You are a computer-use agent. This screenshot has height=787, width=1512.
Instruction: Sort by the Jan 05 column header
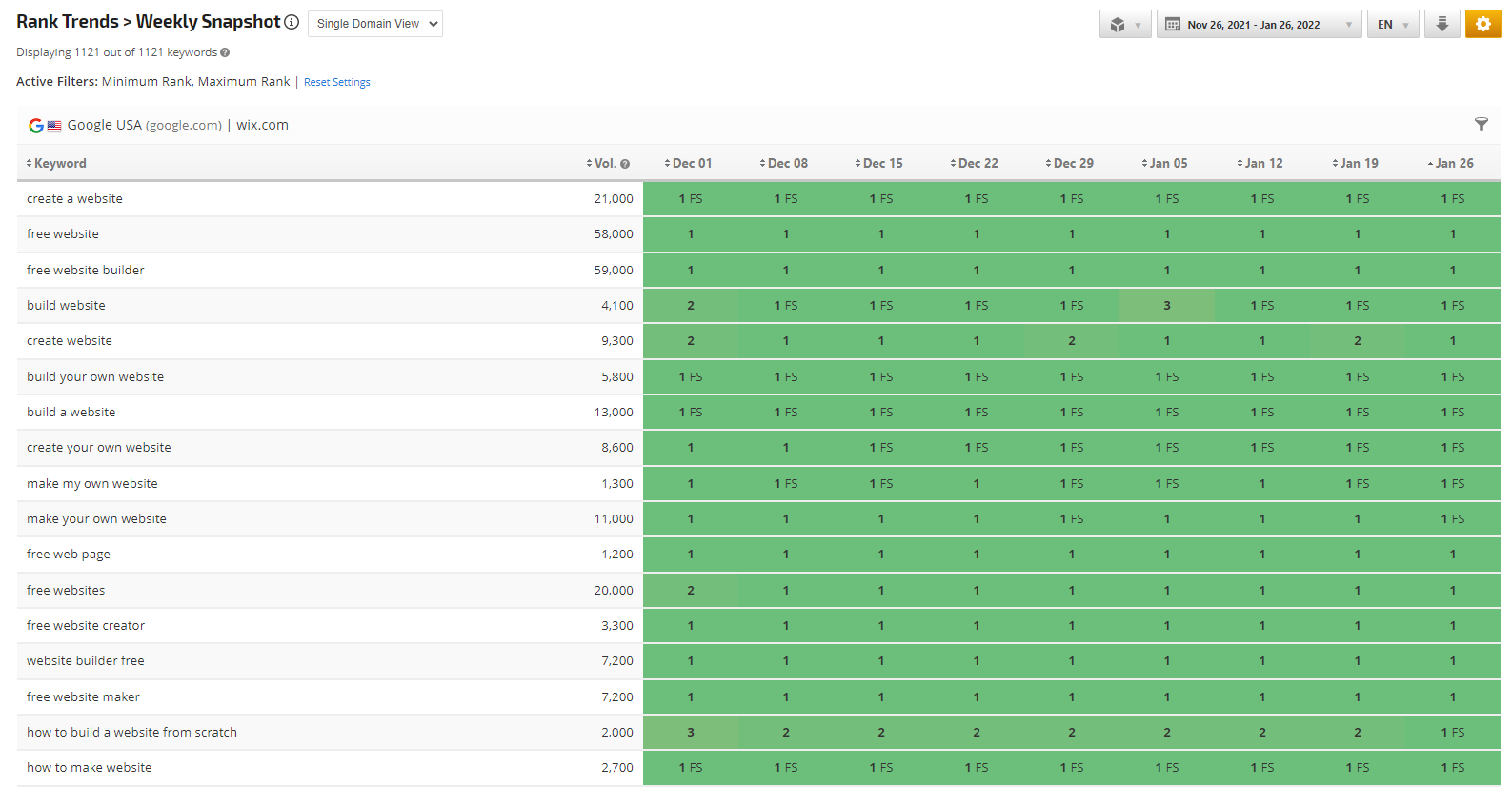[1167, 163]
